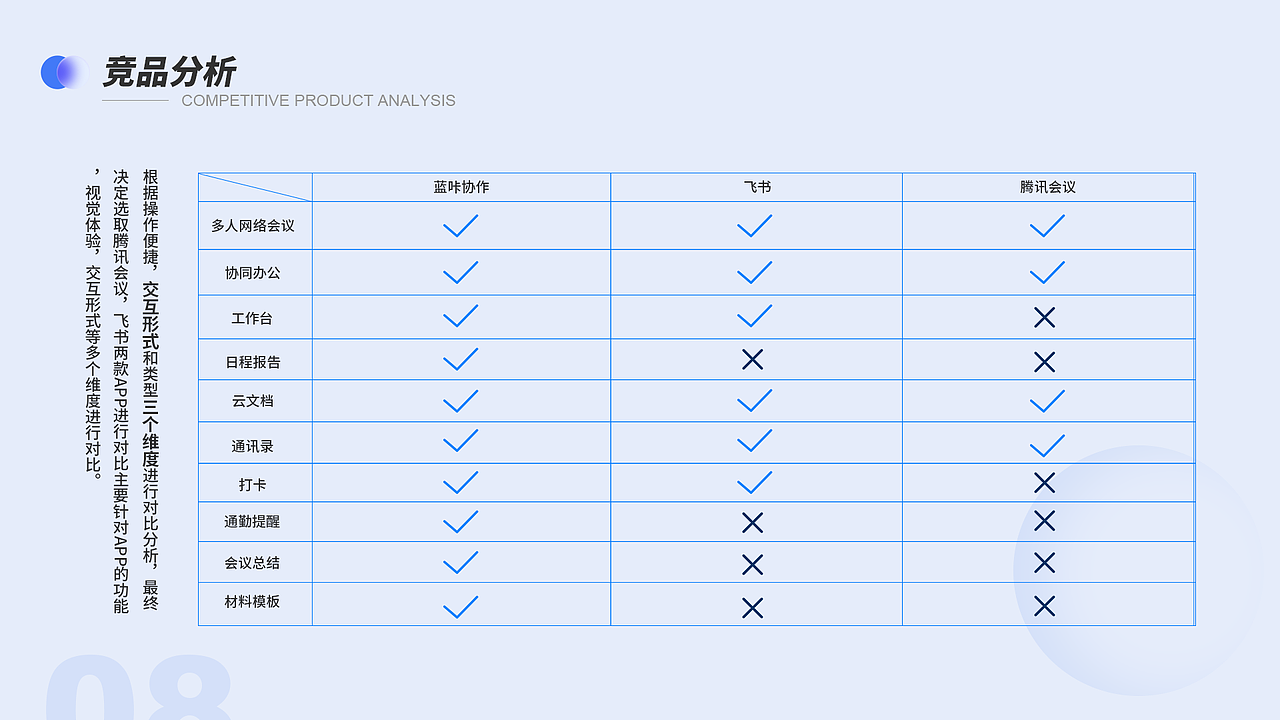Click the 腾讯会议 cross in 工作台 row
This screenshot has height=720, width=1280.
pyautogui.click(x=1044, y=318)
